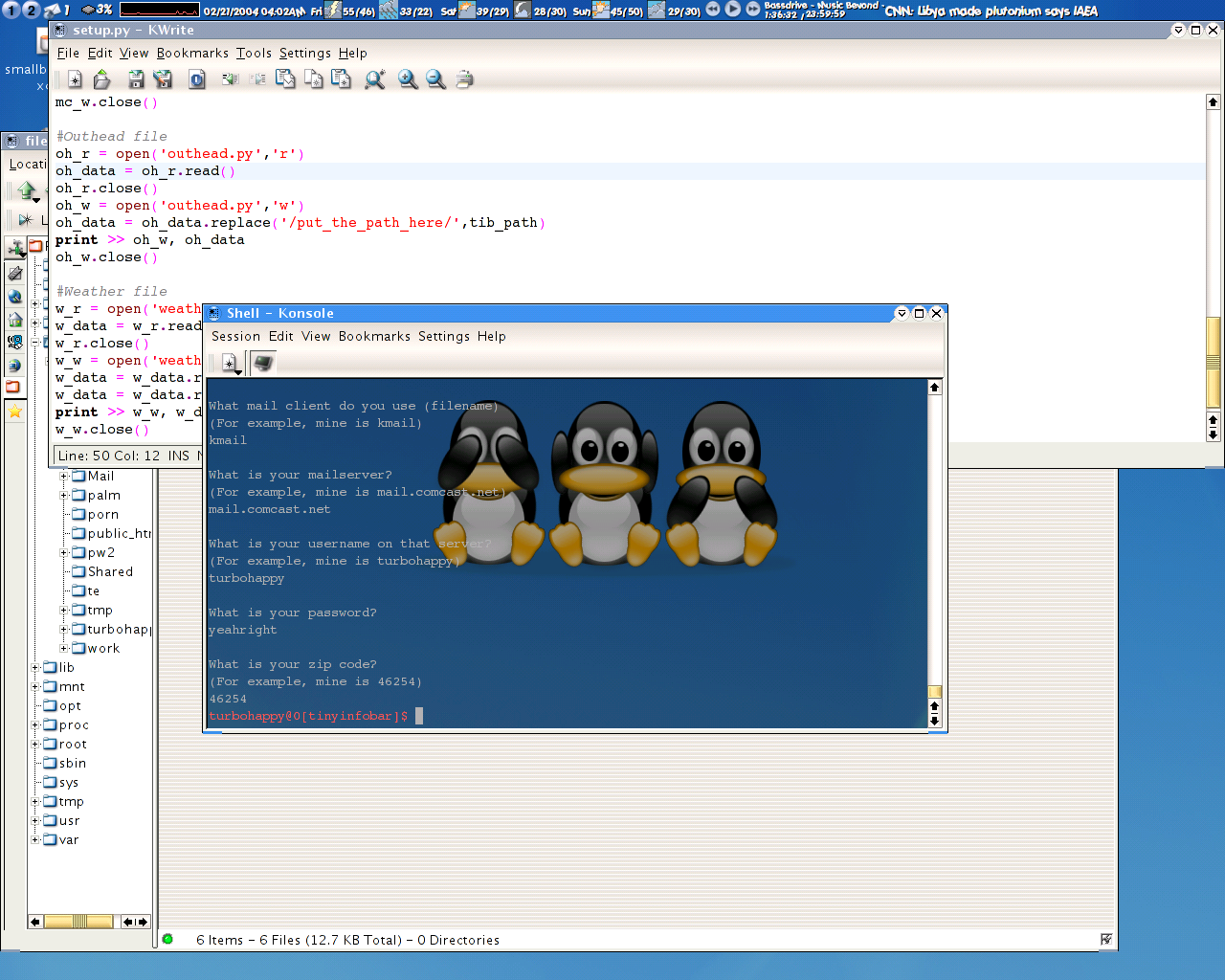
Task: Expand proc folder in tree
Action: tap(35, 724)
